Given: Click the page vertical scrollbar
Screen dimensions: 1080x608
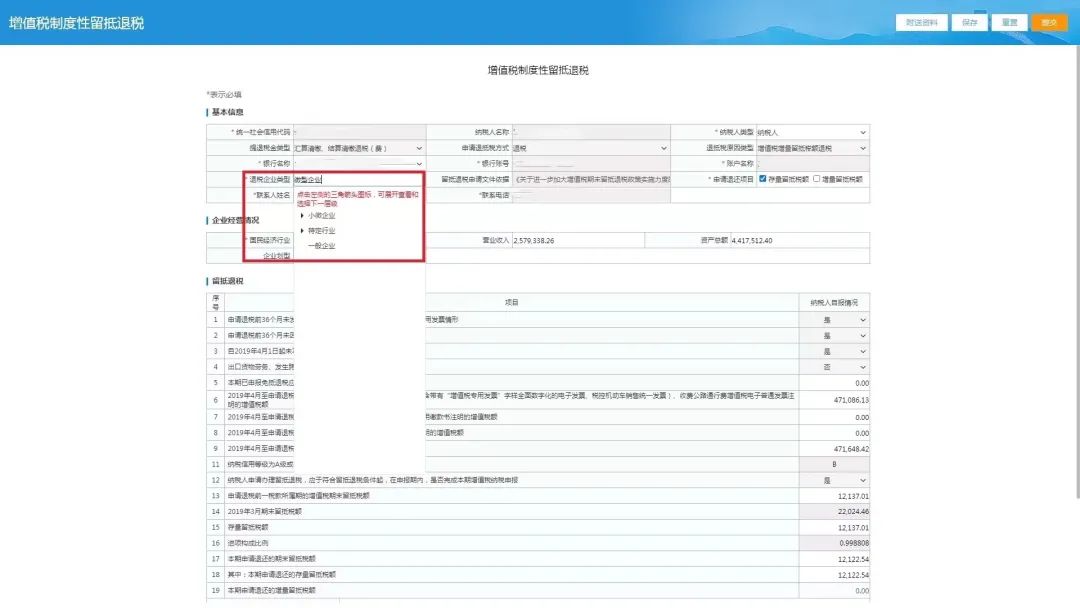Looking at the screenshot, I should point(1076,272).
